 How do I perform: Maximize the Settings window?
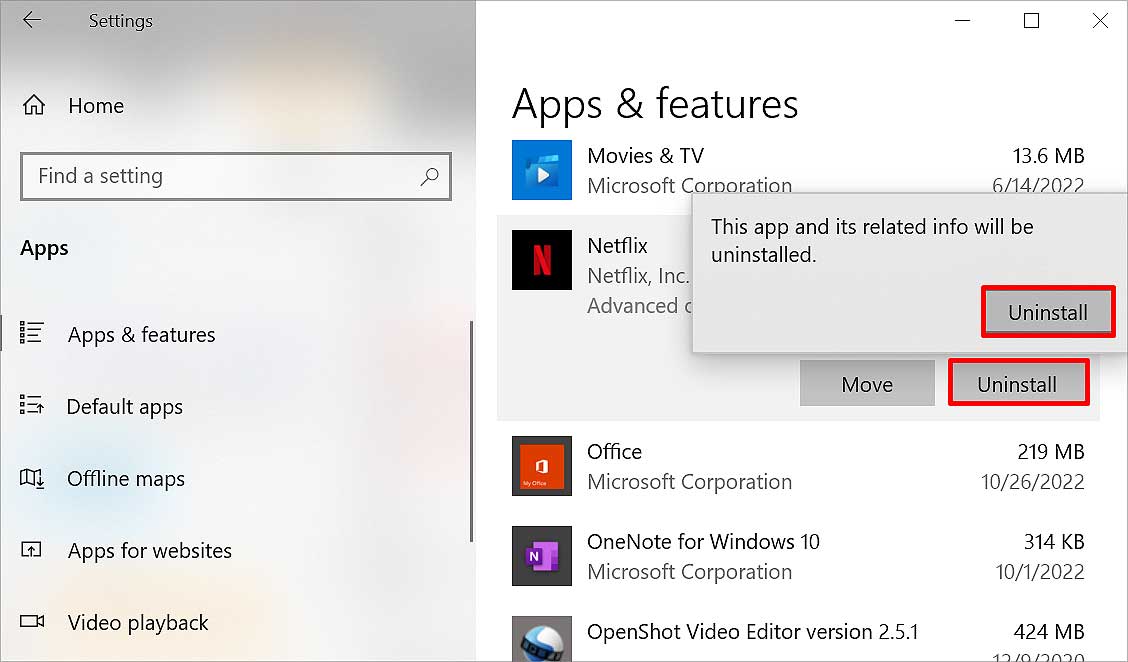point(1031,21)
